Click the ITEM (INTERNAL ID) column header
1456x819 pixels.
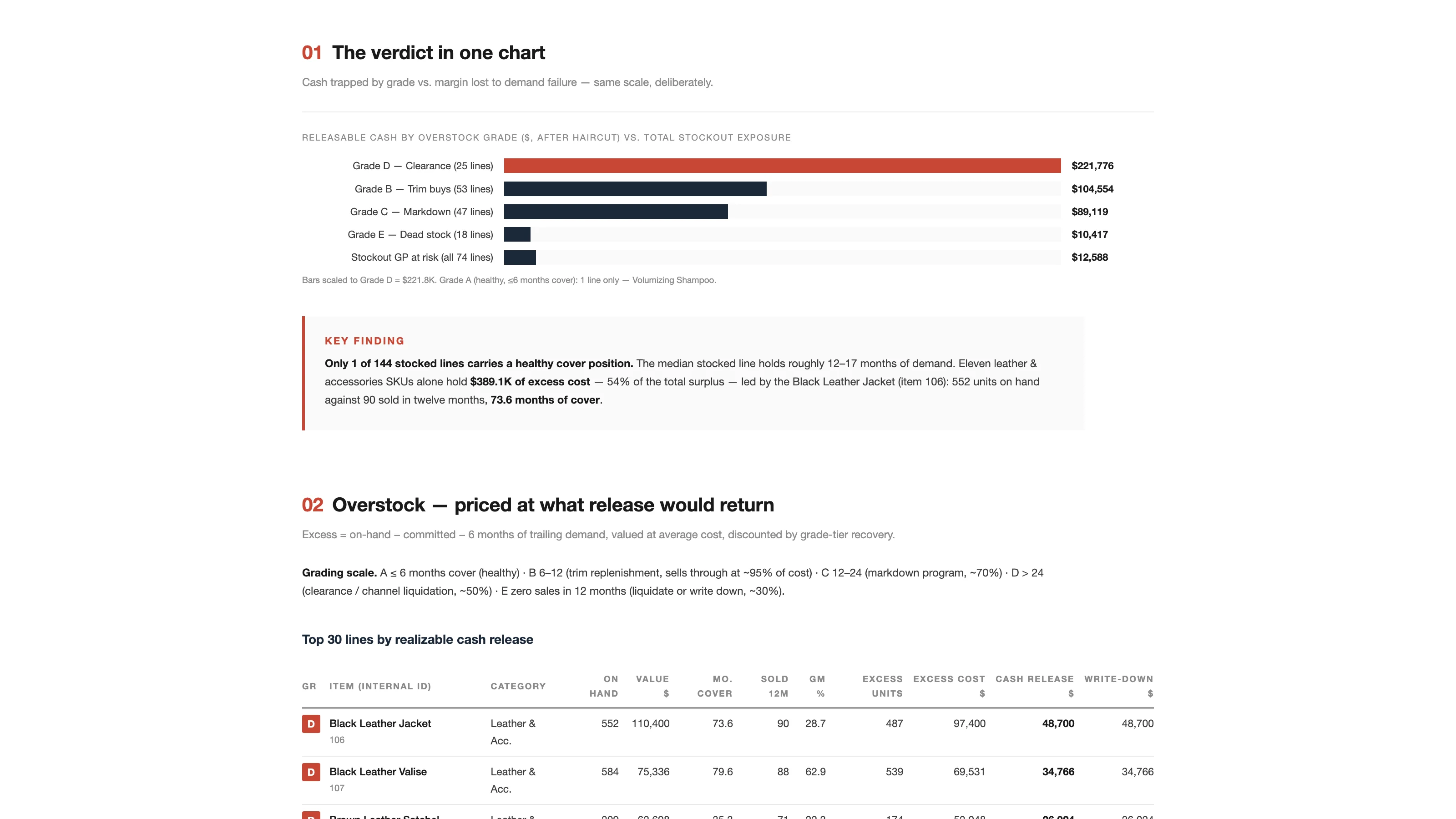pyautogui.click(x=380, y=686)
